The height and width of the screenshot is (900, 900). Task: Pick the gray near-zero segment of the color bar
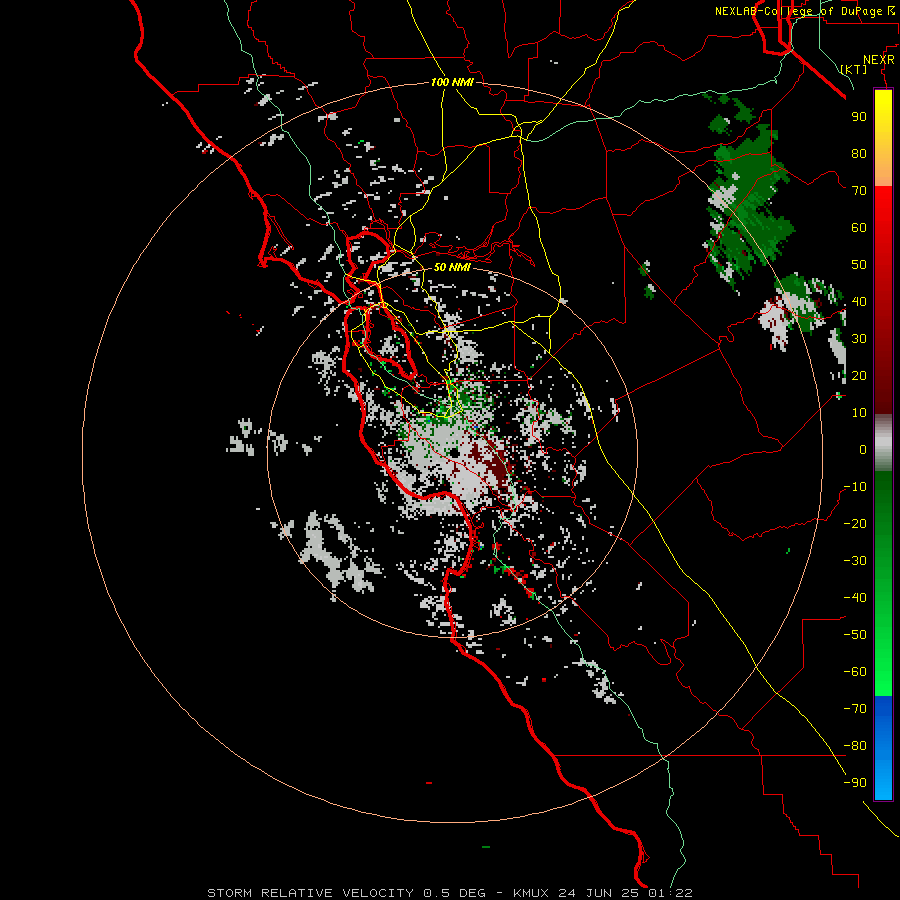883,442
